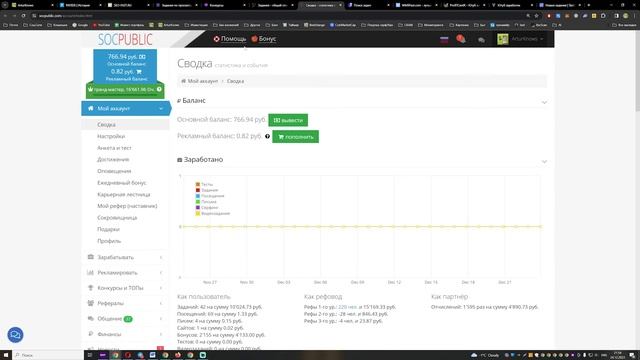640x360 pixels.
Task: Open Анкета и тест in sidebar
Action: 114,148
